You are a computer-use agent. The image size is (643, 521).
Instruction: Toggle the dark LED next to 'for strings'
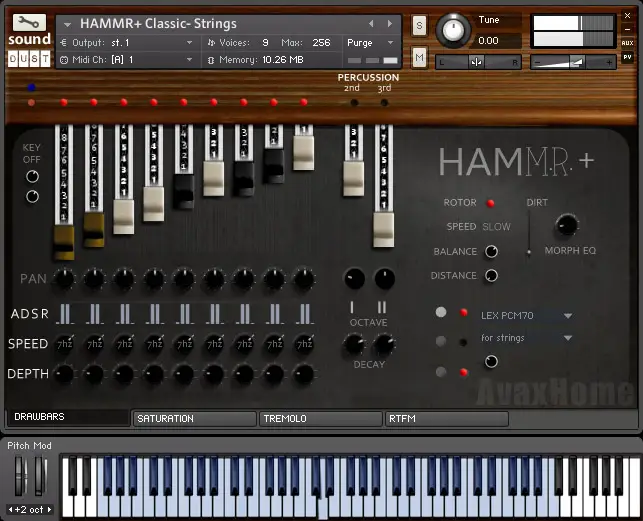coord(463,342)
